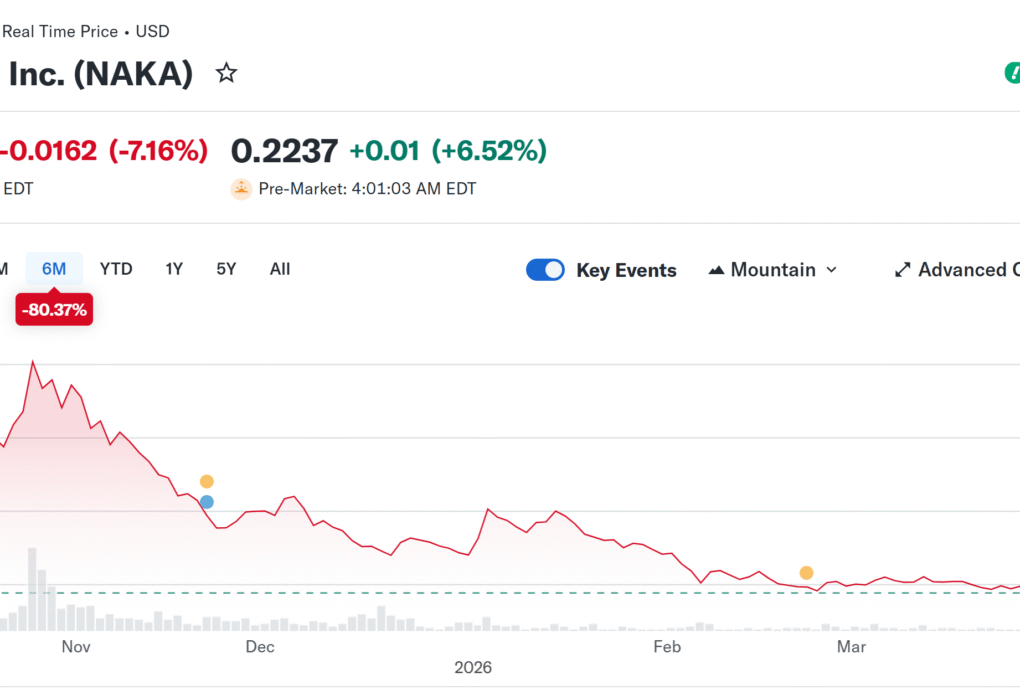Screen dimensions: 1020x700
Task: Click the green alert badge icon
Action: (1014, 72)
